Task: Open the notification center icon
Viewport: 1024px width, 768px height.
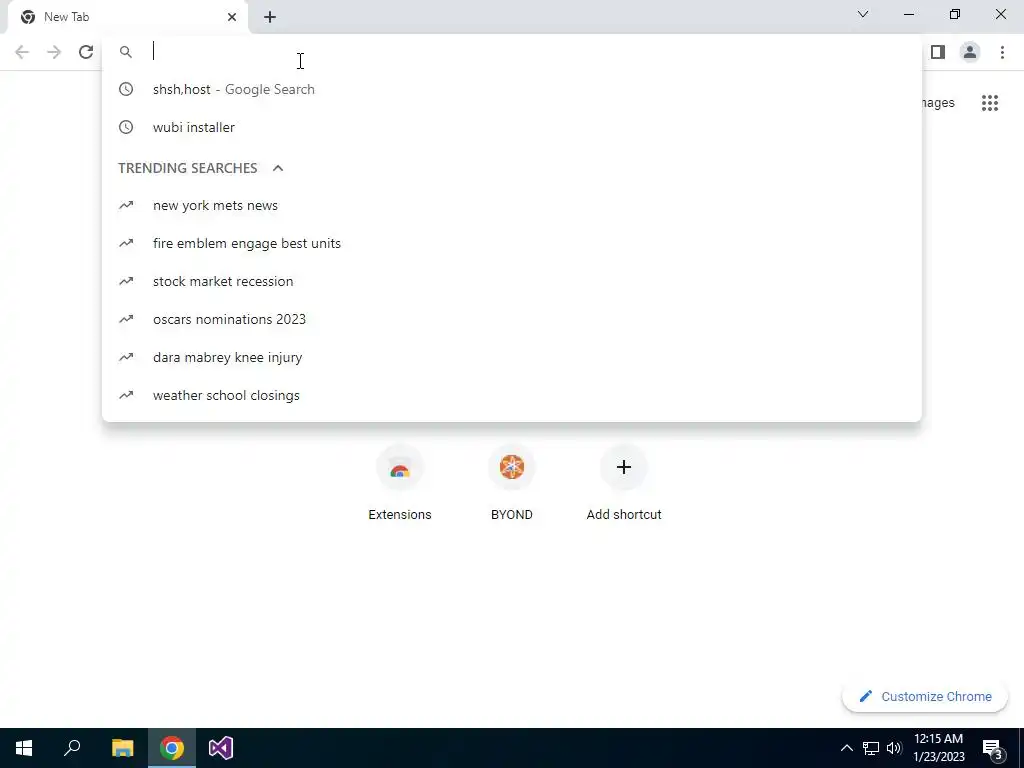Action: click(993, 748)
